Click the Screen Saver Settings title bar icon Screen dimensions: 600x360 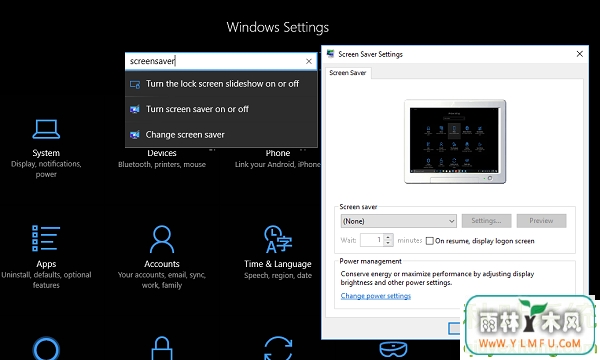tap(330, 54)
